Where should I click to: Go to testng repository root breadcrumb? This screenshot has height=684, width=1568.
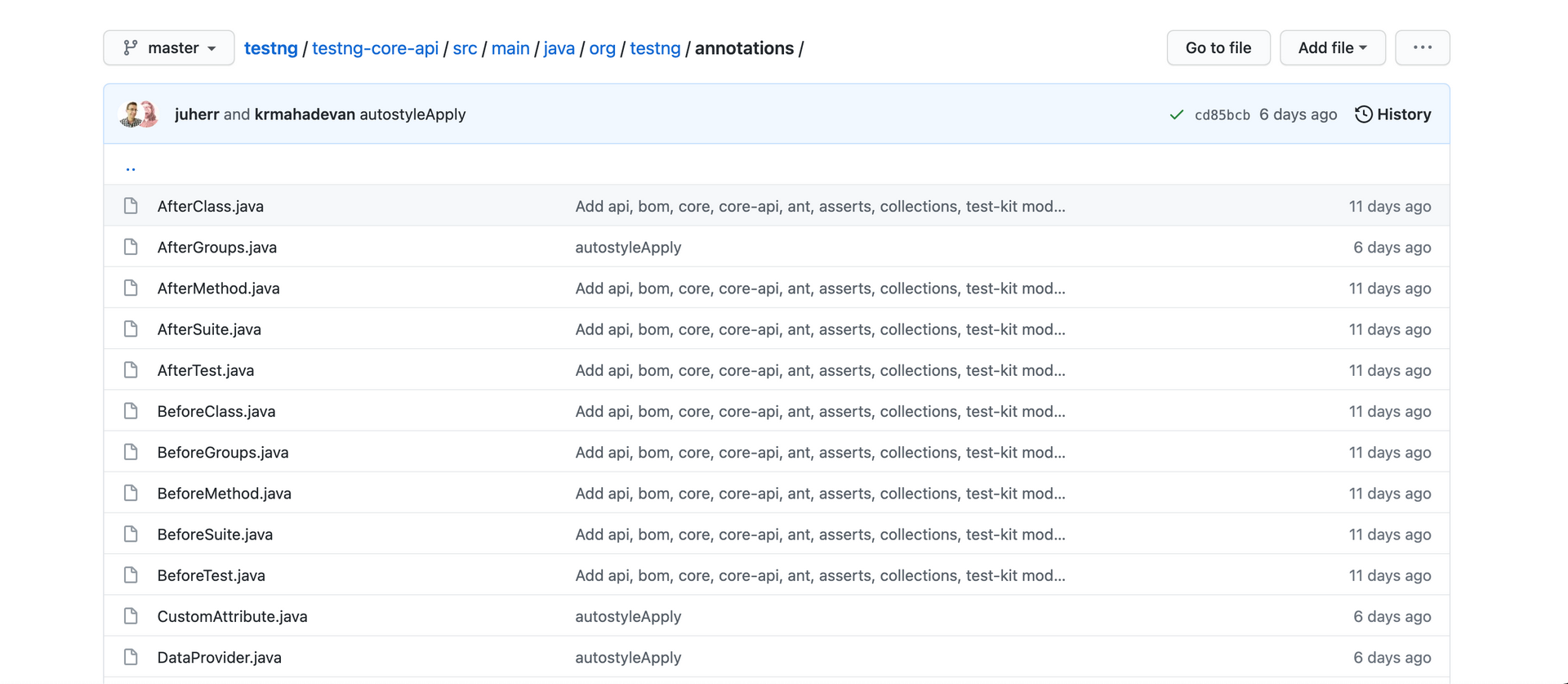tap(271, 48)
